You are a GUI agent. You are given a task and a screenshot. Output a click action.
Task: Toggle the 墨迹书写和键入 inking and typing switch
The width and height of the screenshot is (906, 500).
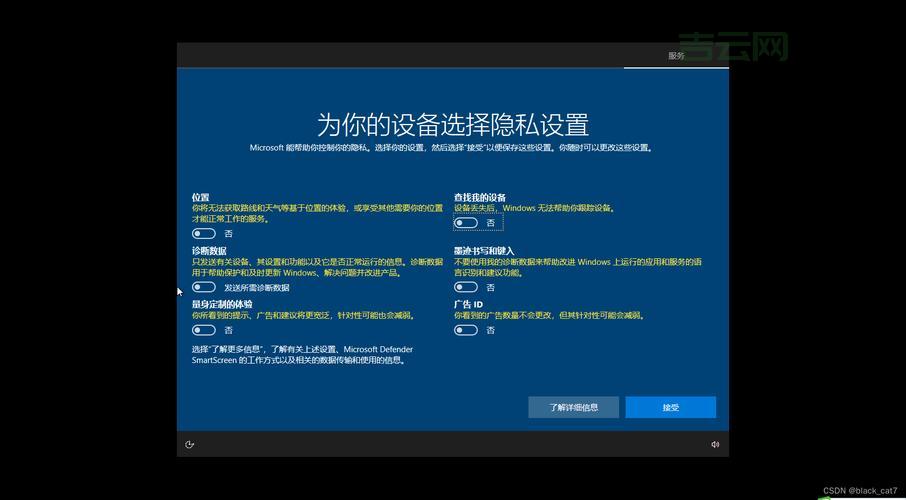click(x=466, y=287)
